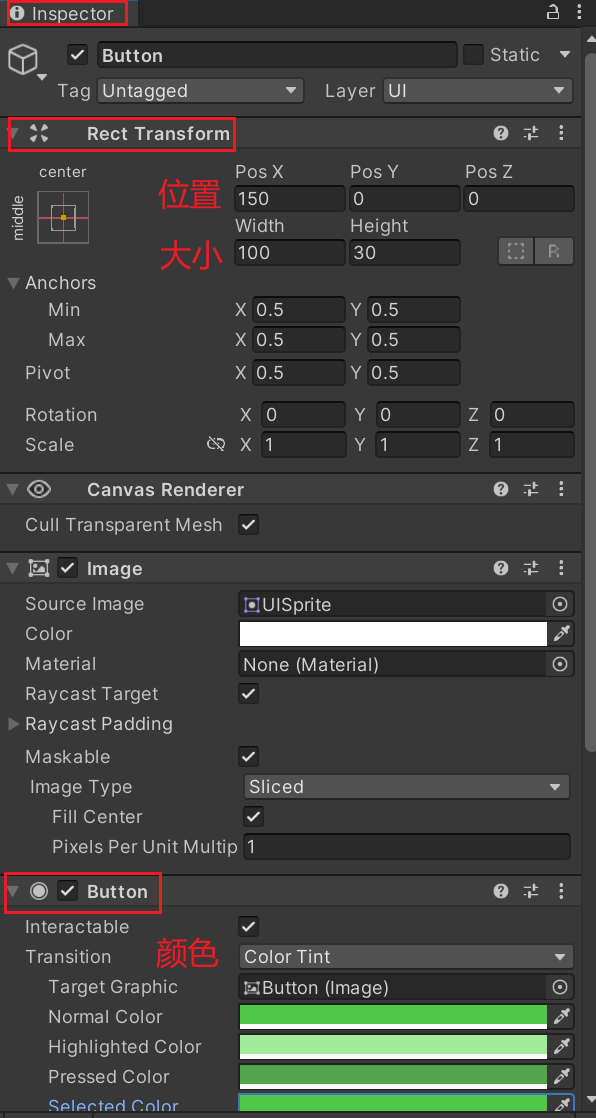Open Source Image object picker

pos(560,605)
